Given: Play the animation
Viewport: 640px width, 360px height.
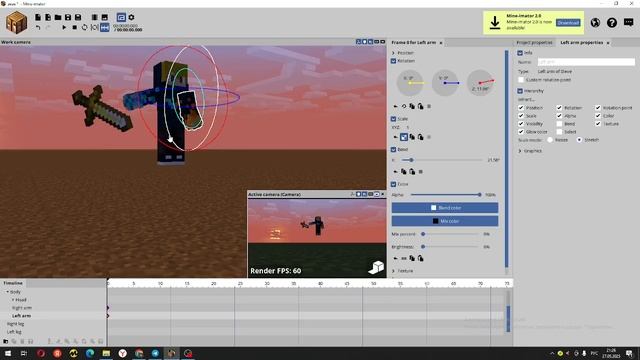Looking at the screenshot, I should pos(64,27).
